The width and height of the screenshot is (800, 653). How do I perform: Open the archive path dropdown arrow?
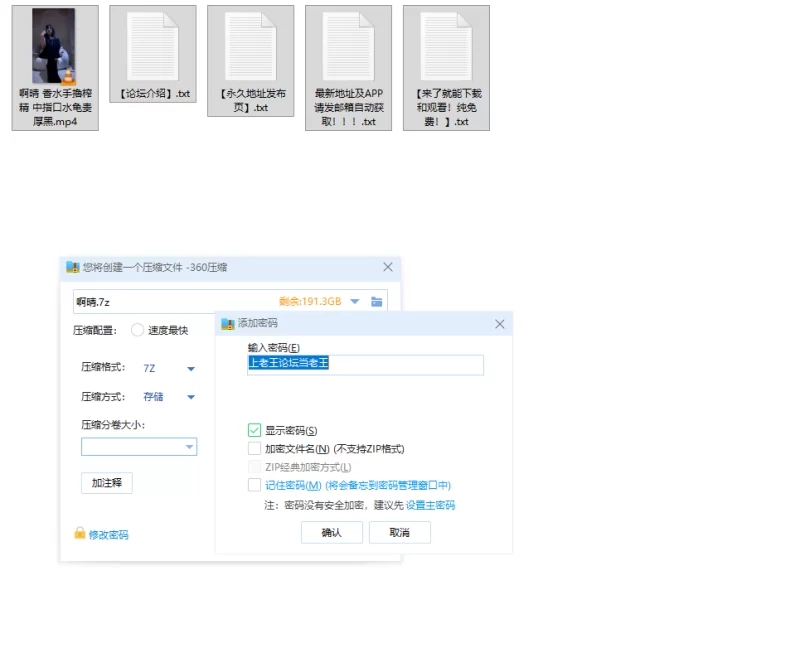click(355, 302)
